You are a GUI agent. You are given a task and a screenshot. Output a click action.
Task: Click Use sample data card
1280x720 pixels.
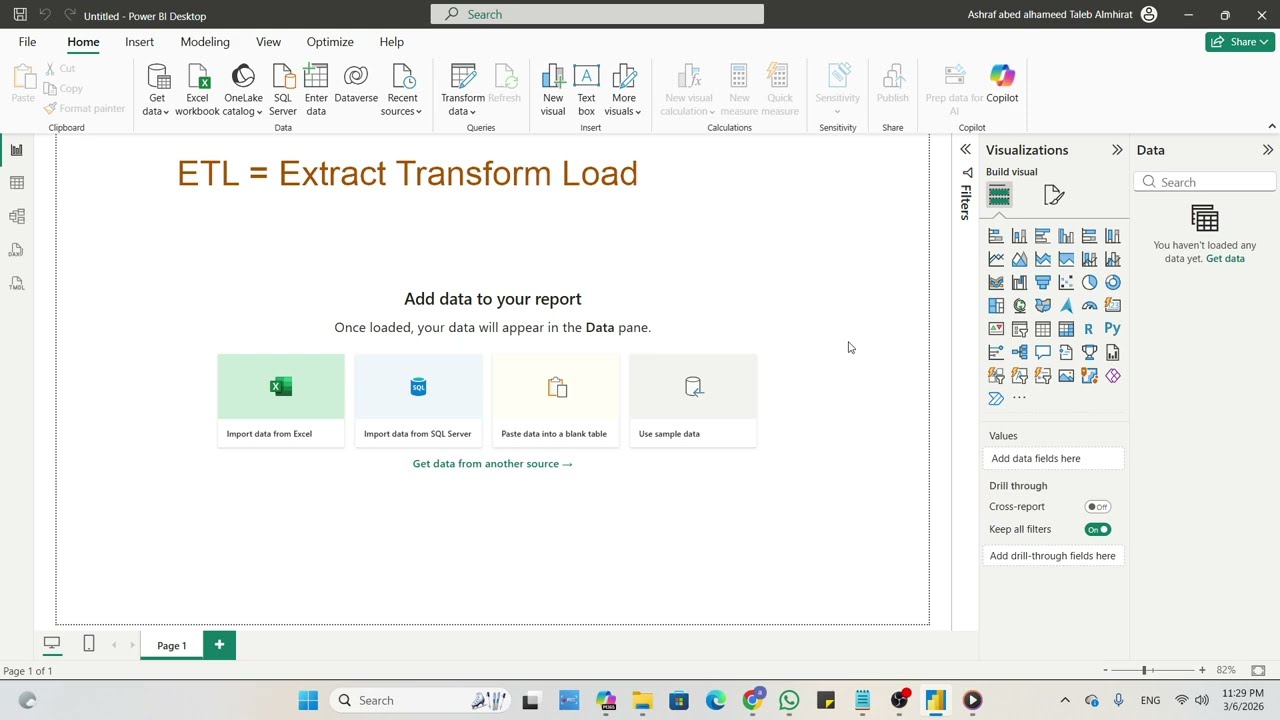pyautogui.click(x=693, y=399)
